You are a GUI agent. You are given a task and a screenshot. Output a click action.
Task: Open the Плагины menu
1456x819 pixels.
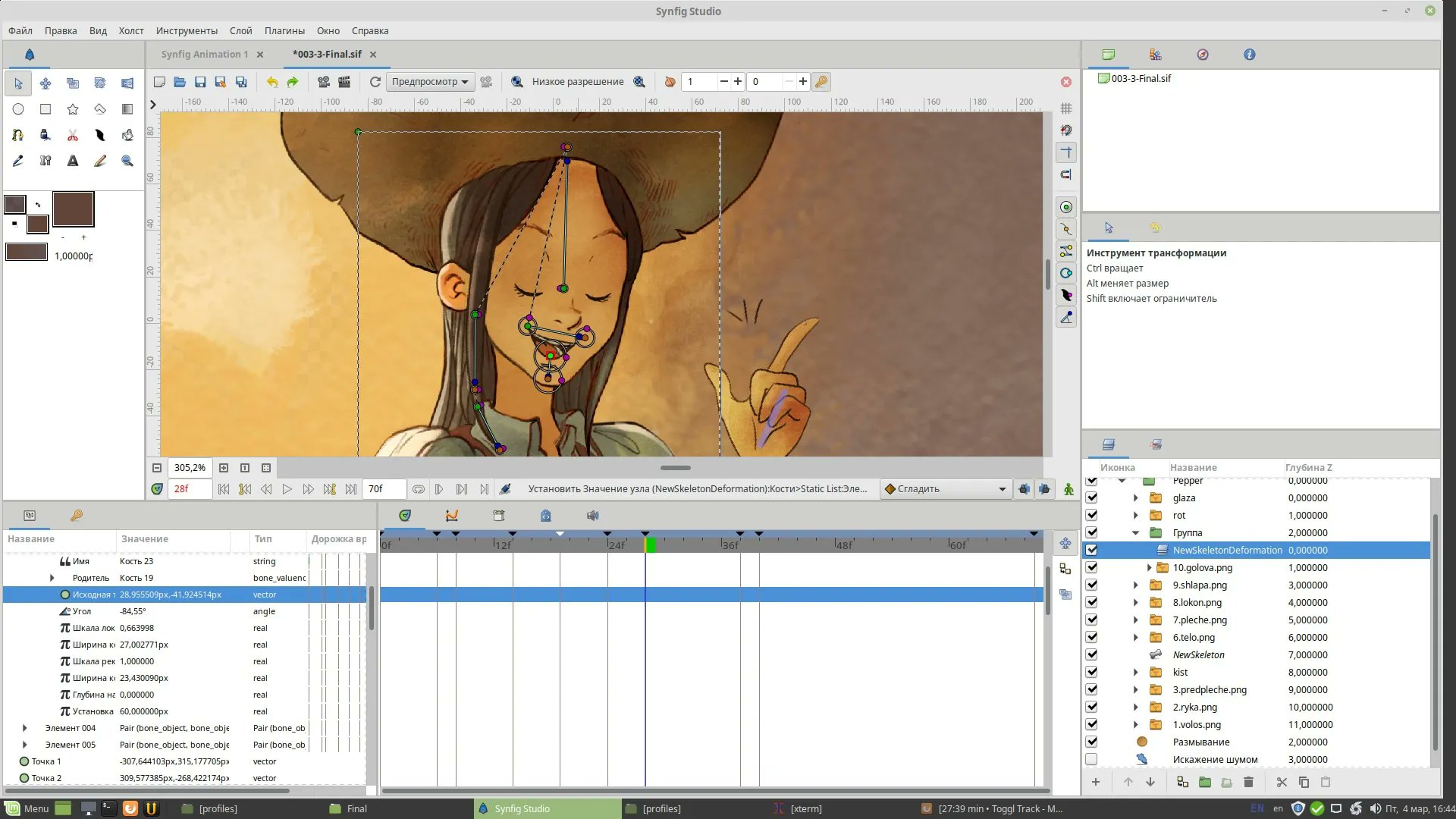(284, 31)
